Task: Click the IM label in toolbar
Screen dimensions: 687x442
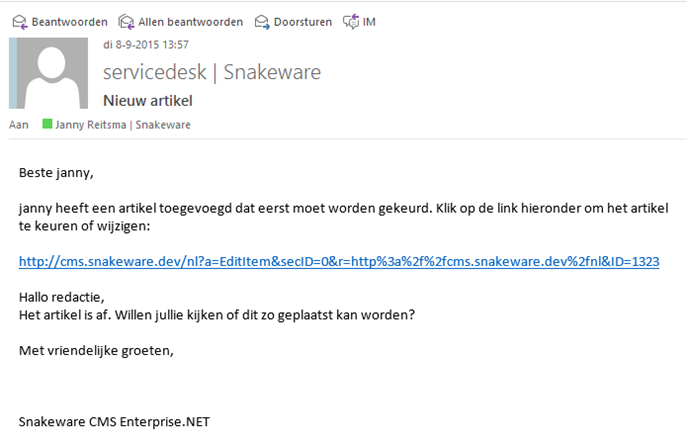Action: (x=369, y=22)
